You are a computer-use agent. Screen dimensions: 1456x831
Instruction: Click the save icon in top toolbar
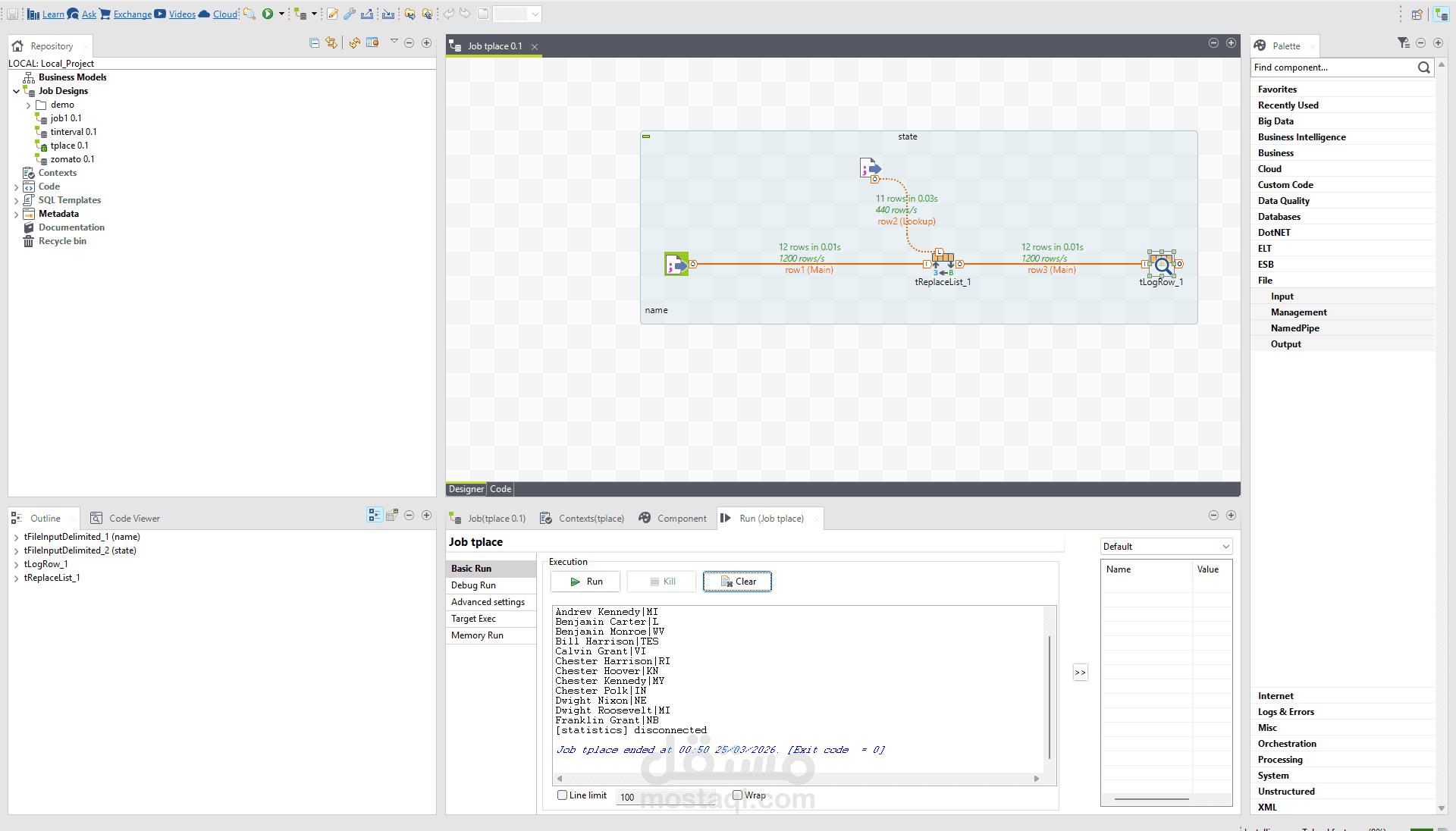(x=13, y=14)
